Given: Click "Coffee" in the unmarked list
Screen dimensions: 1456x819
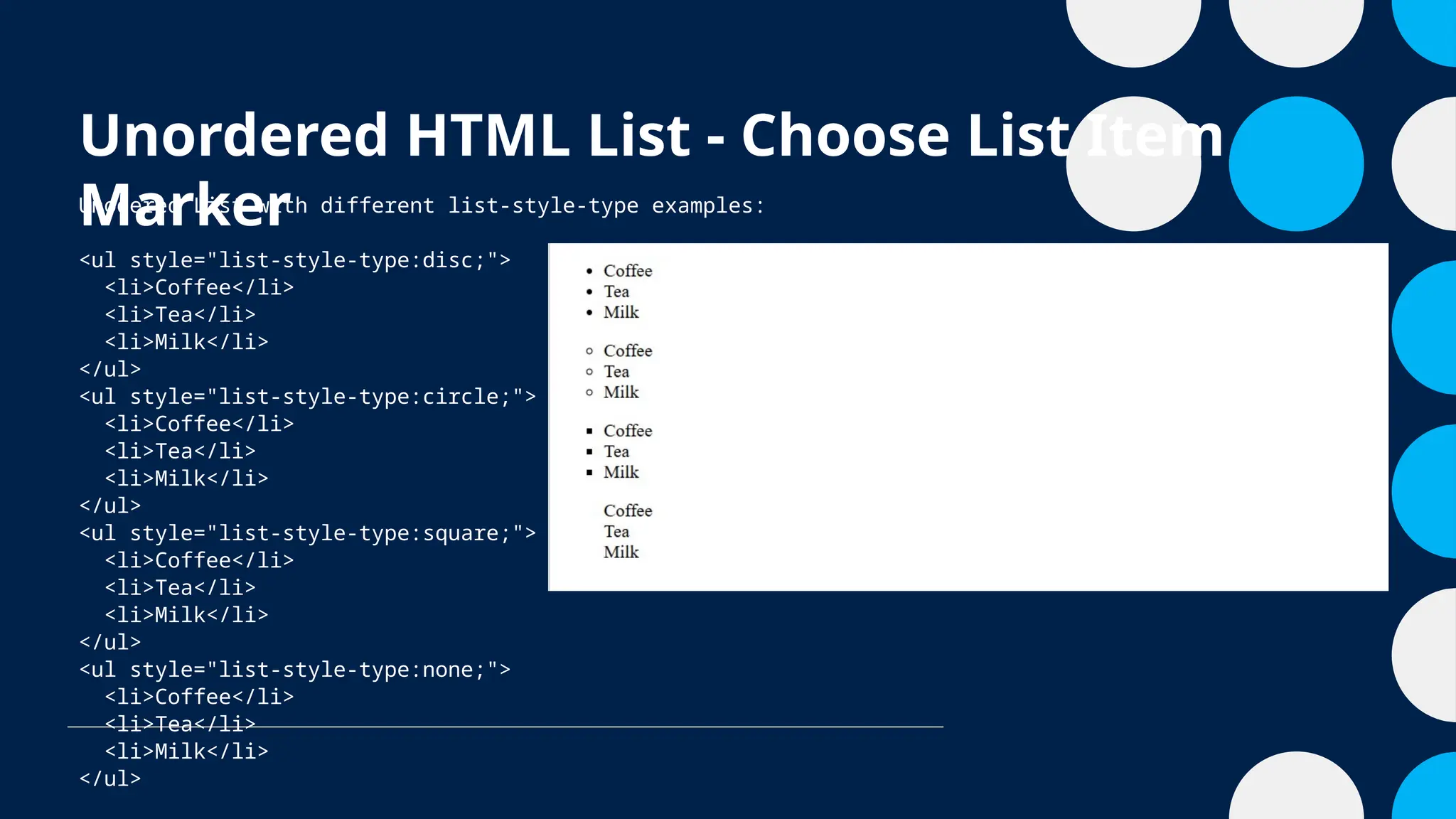Looking at the screenshot, I should 628,511.
